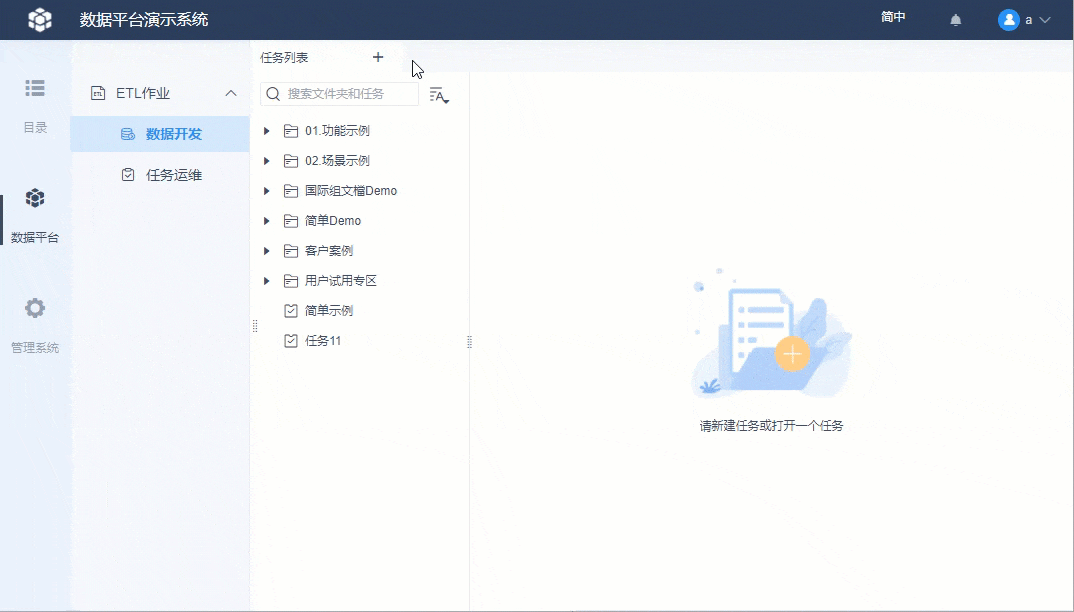Screen dimensions: 1074x612
Task: Click the 数据平台演示系统 title
Action: 144,19
